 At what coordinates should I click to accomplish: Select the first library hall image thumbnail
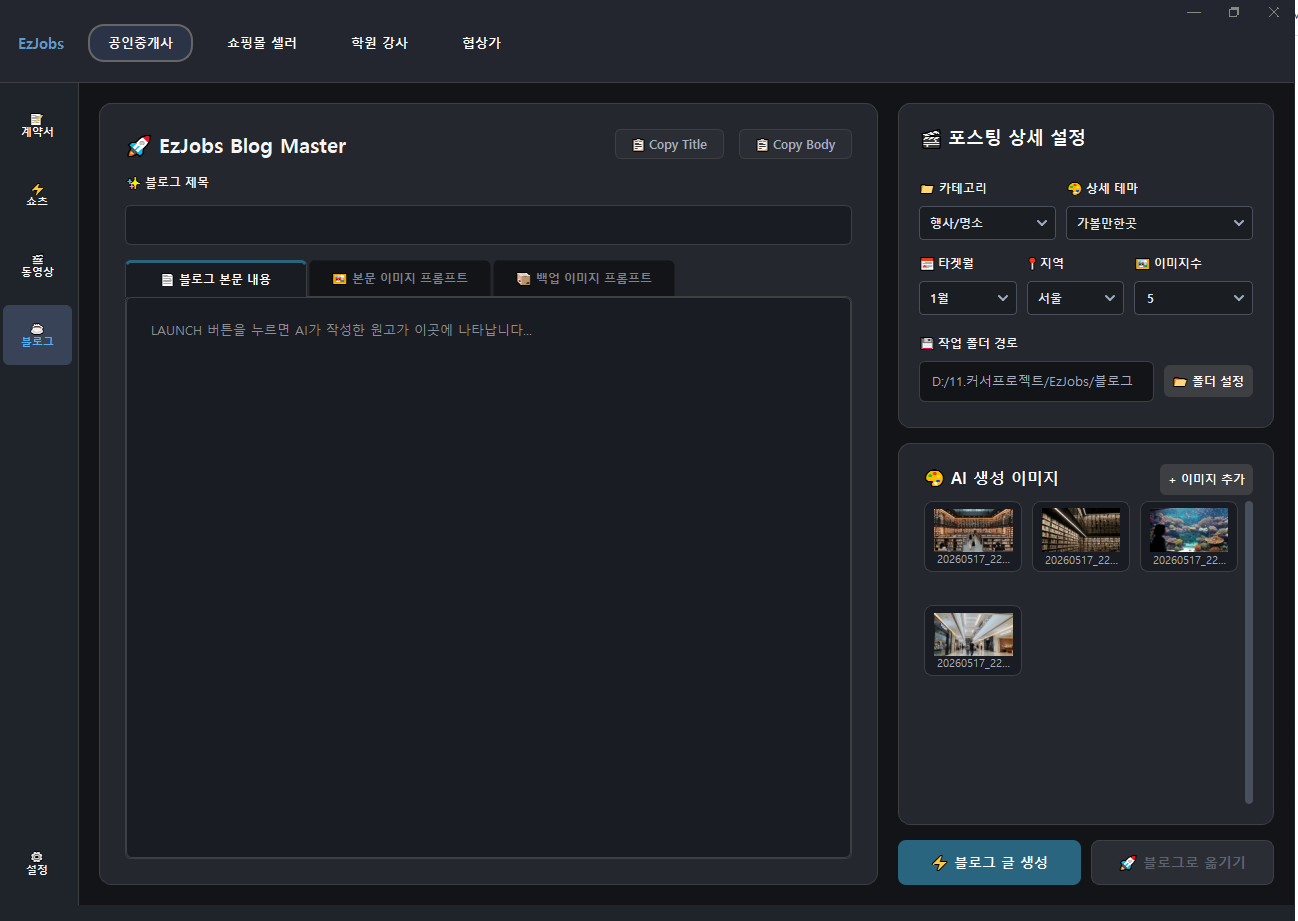973,536
